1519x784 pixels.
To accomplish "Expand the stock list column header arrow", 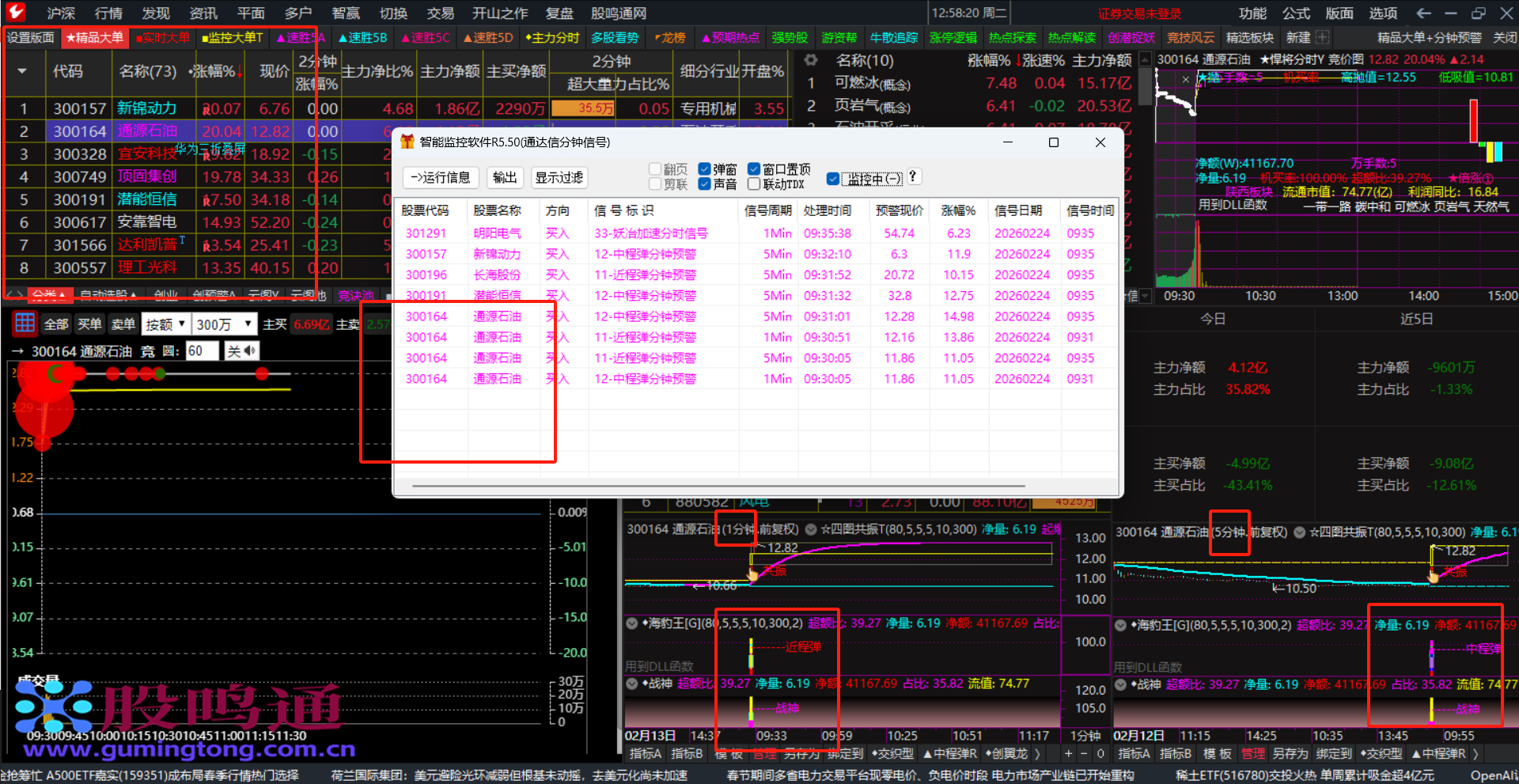I will [22, 71].
